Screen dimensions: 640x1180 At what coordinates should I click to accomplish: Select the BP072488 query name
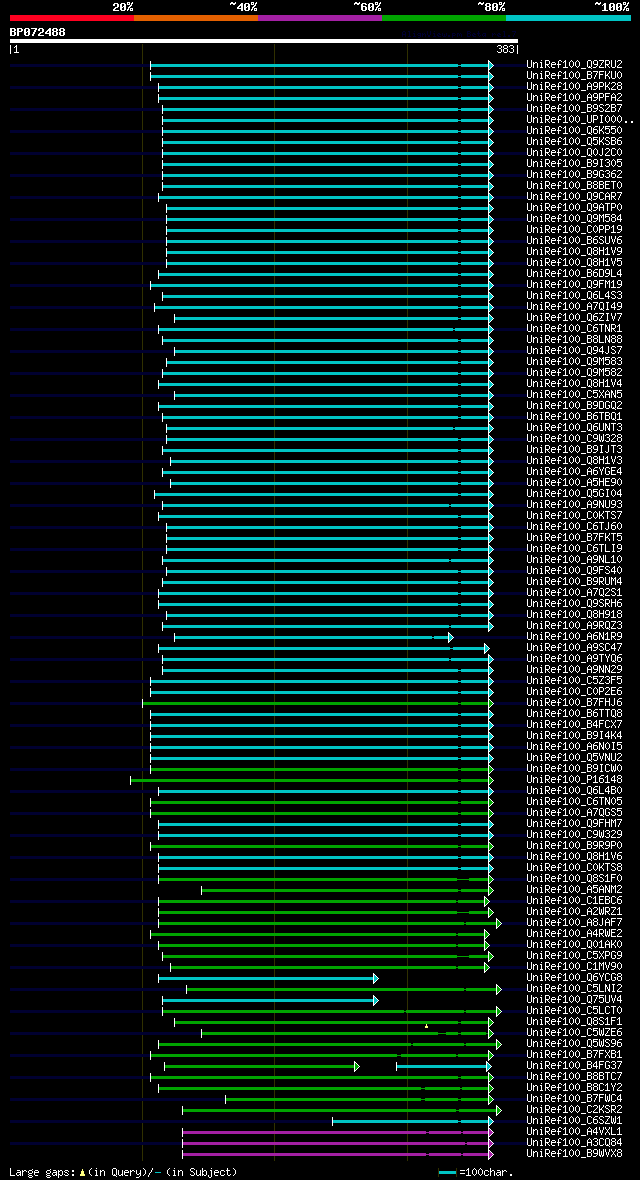tap(38, 32)
